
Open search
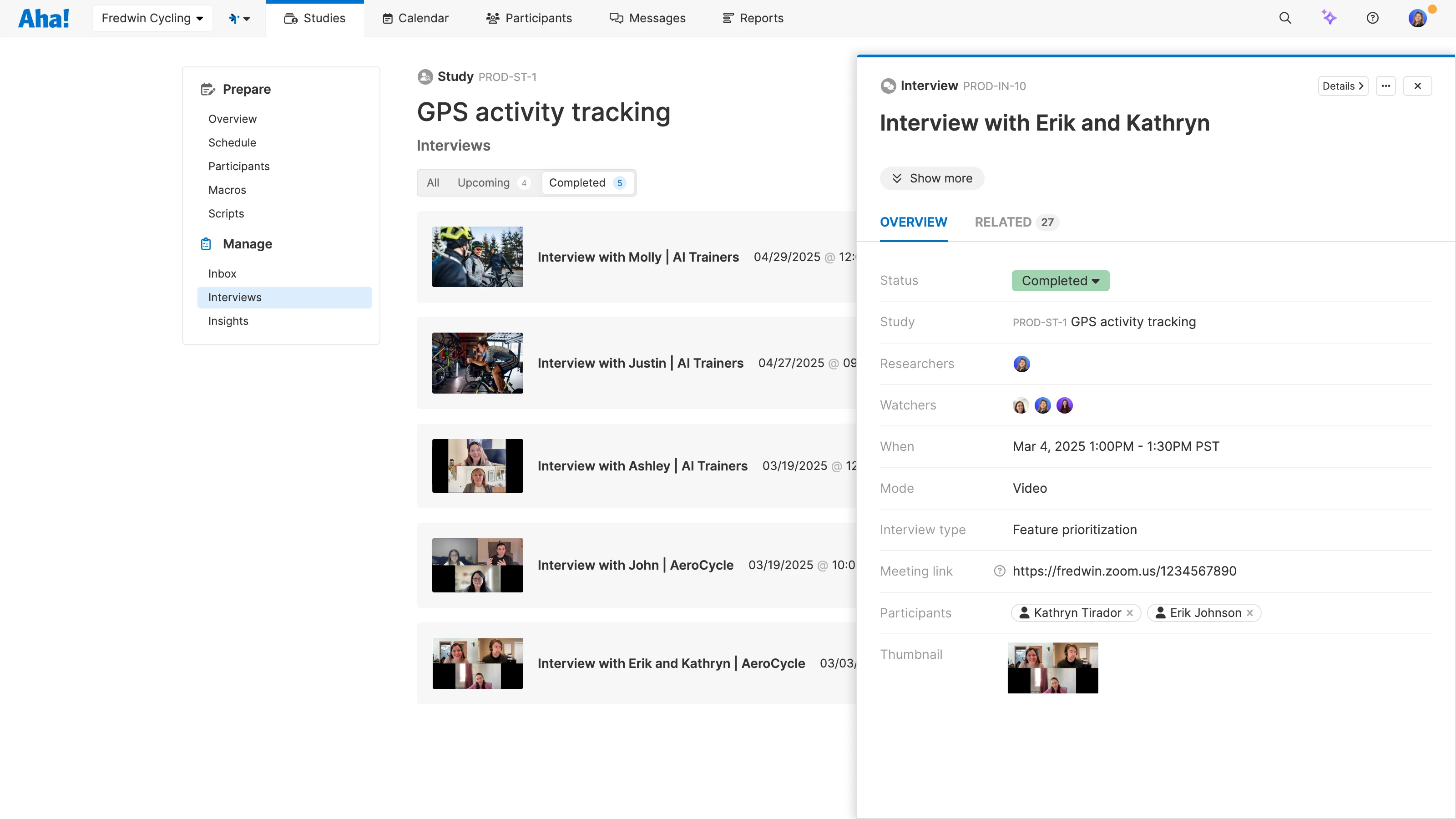coord(1285,18)
